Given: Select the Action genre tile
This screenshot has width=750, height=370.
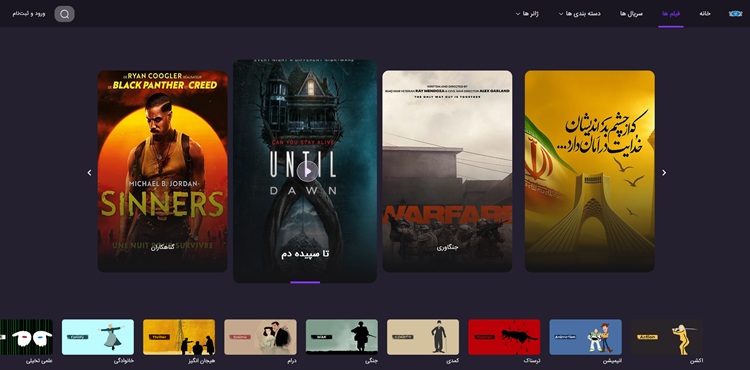Looking at the screenshot, I should [667, 337].
